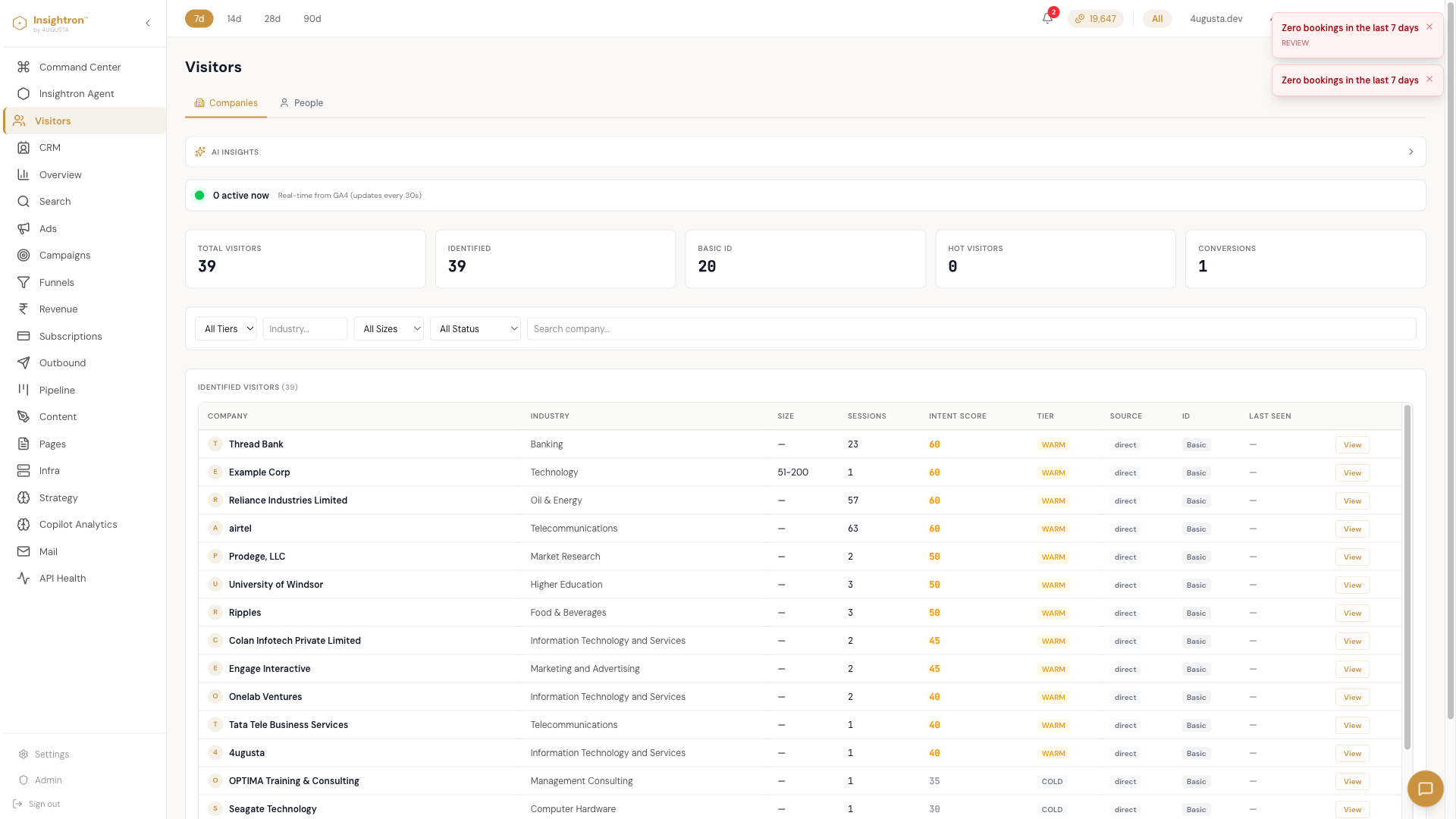This screenshot has height=819, width=1456.
Task: Collapse the sidebar with the chevron
Action: coord(148,23)
